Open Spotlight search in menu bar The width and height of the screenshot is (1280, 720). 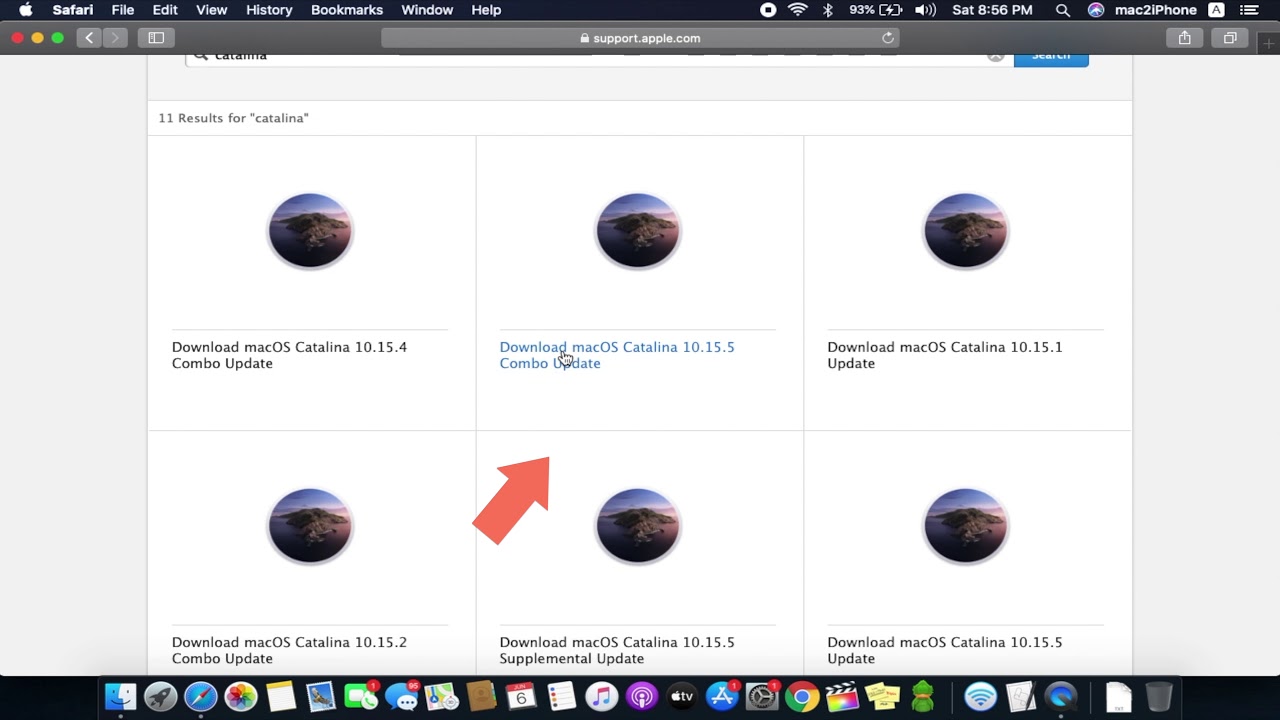coord(1062,10)
